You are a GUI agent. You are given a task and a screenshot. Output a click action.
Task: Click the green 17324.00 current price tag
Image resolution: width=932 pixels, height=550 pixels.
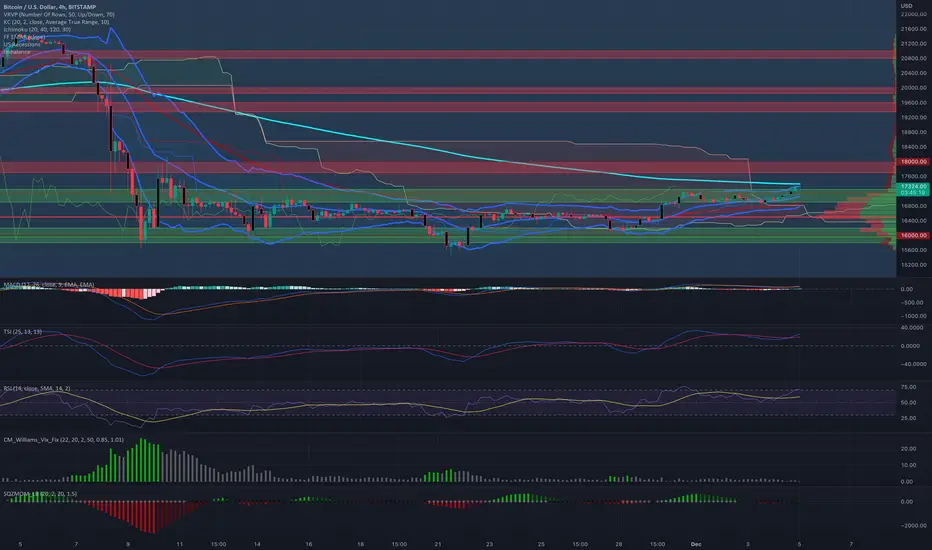914,189
